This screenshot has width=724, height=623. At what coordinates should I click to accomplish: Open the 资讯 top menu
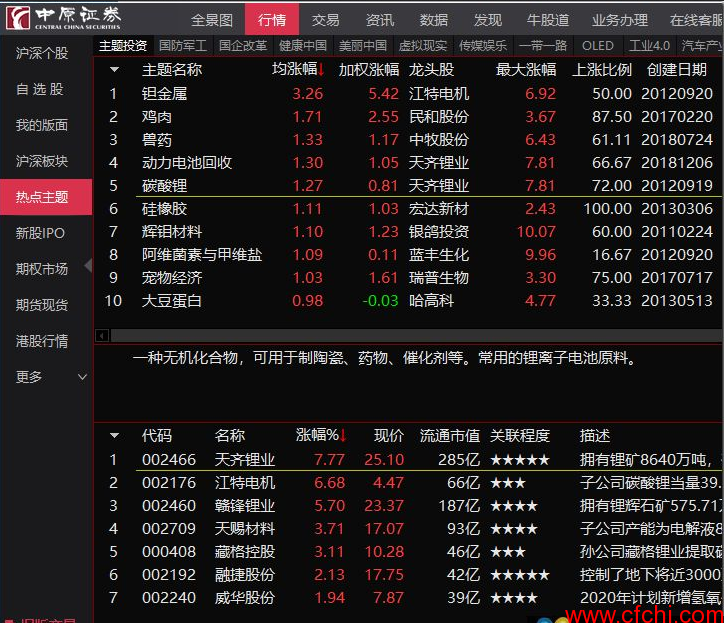coord(380,20)
